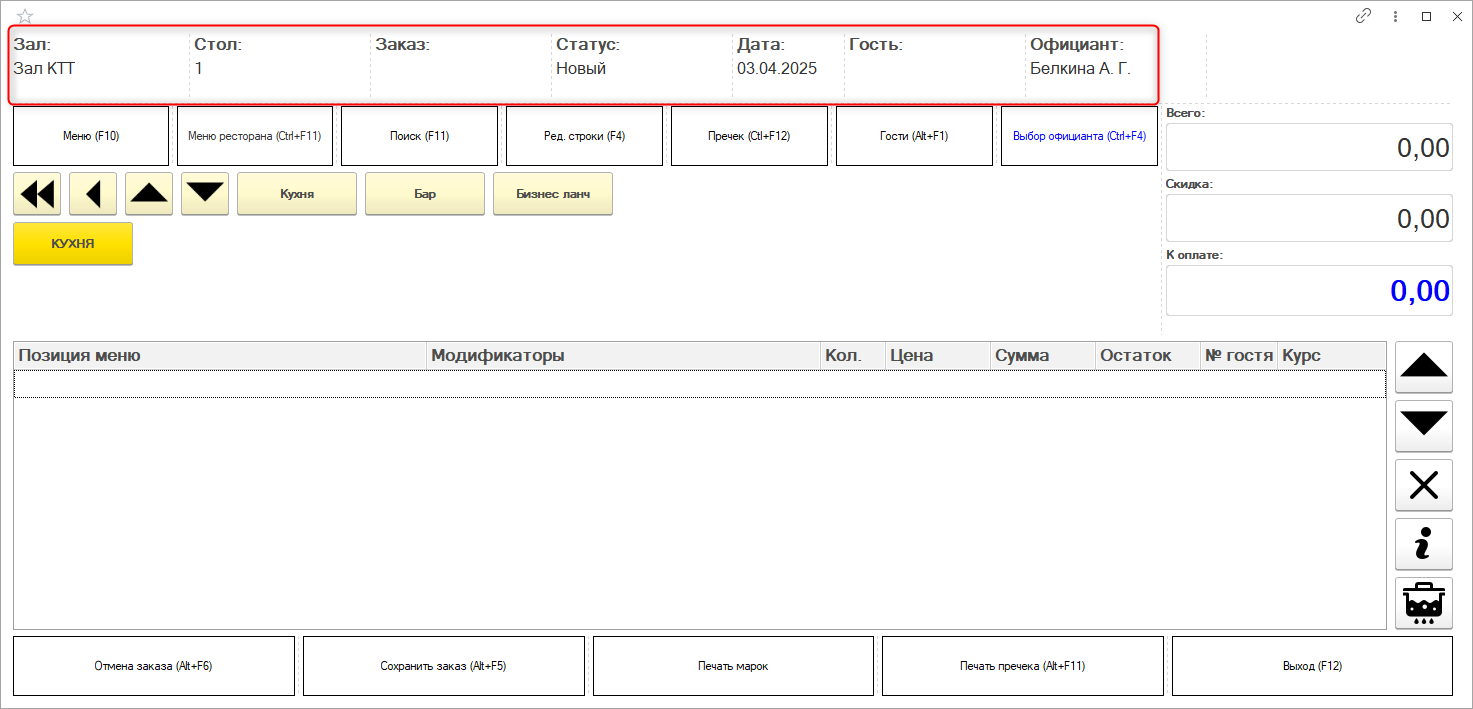The image size is (1473, 709).
Task: Add window to favorites with star icon
Action: (25, 16)
